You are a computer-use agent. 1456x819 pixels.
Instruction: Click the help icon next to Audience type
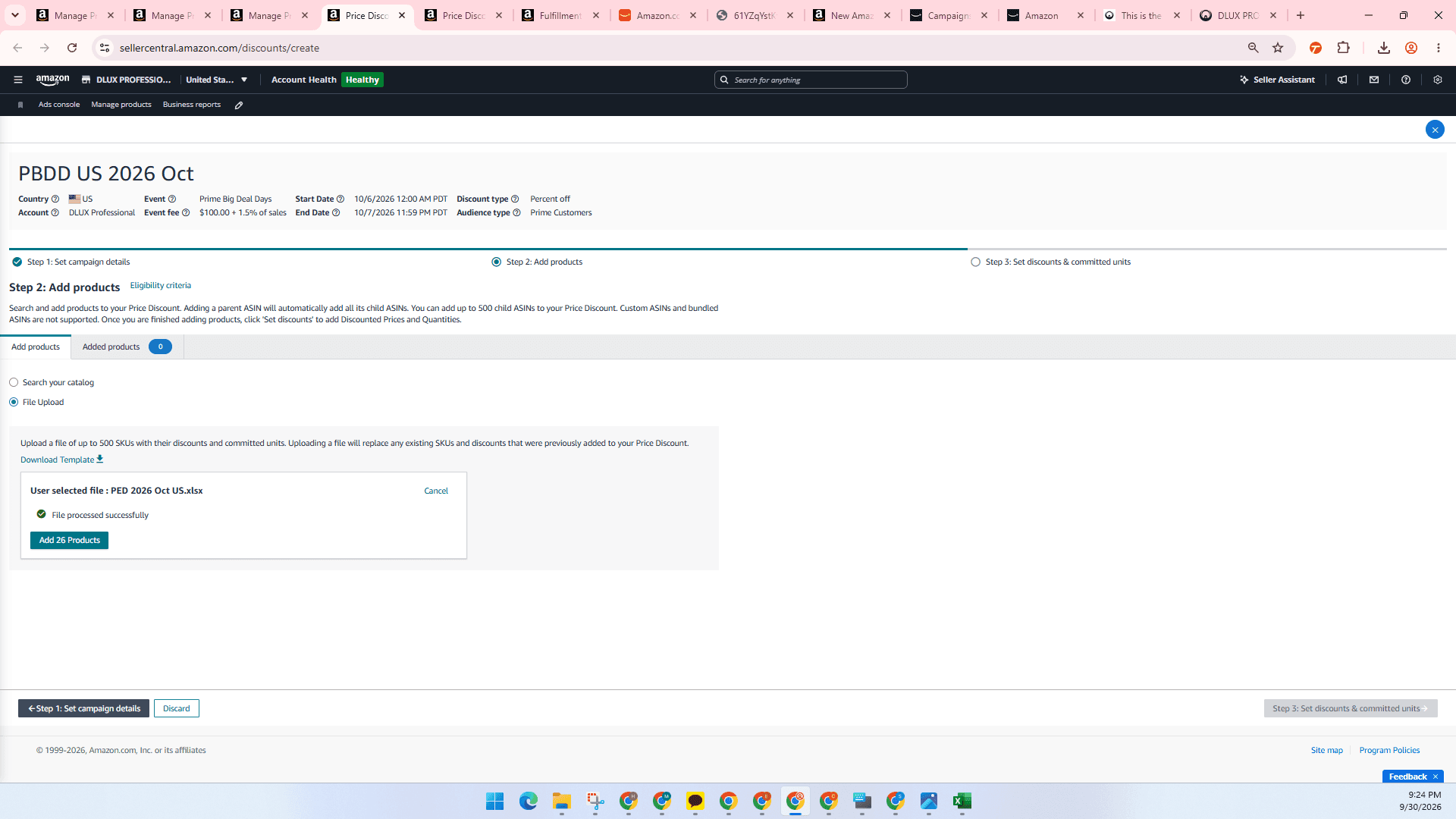(x=516, y=213)
